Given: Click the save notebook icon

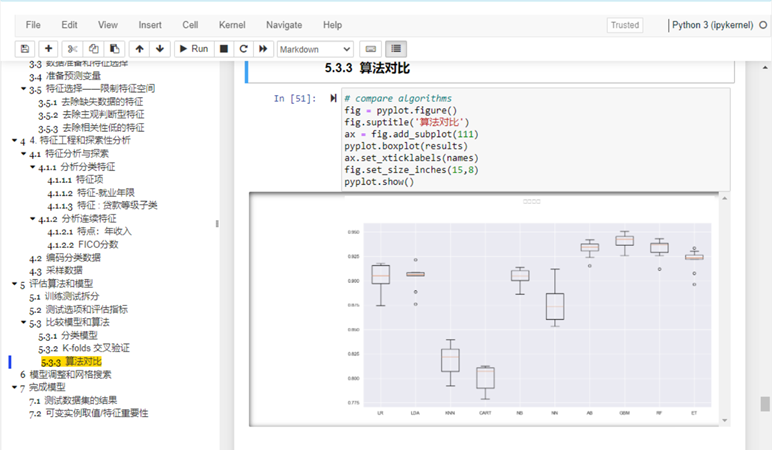Looking at the screenshot, I should point(25,48).
